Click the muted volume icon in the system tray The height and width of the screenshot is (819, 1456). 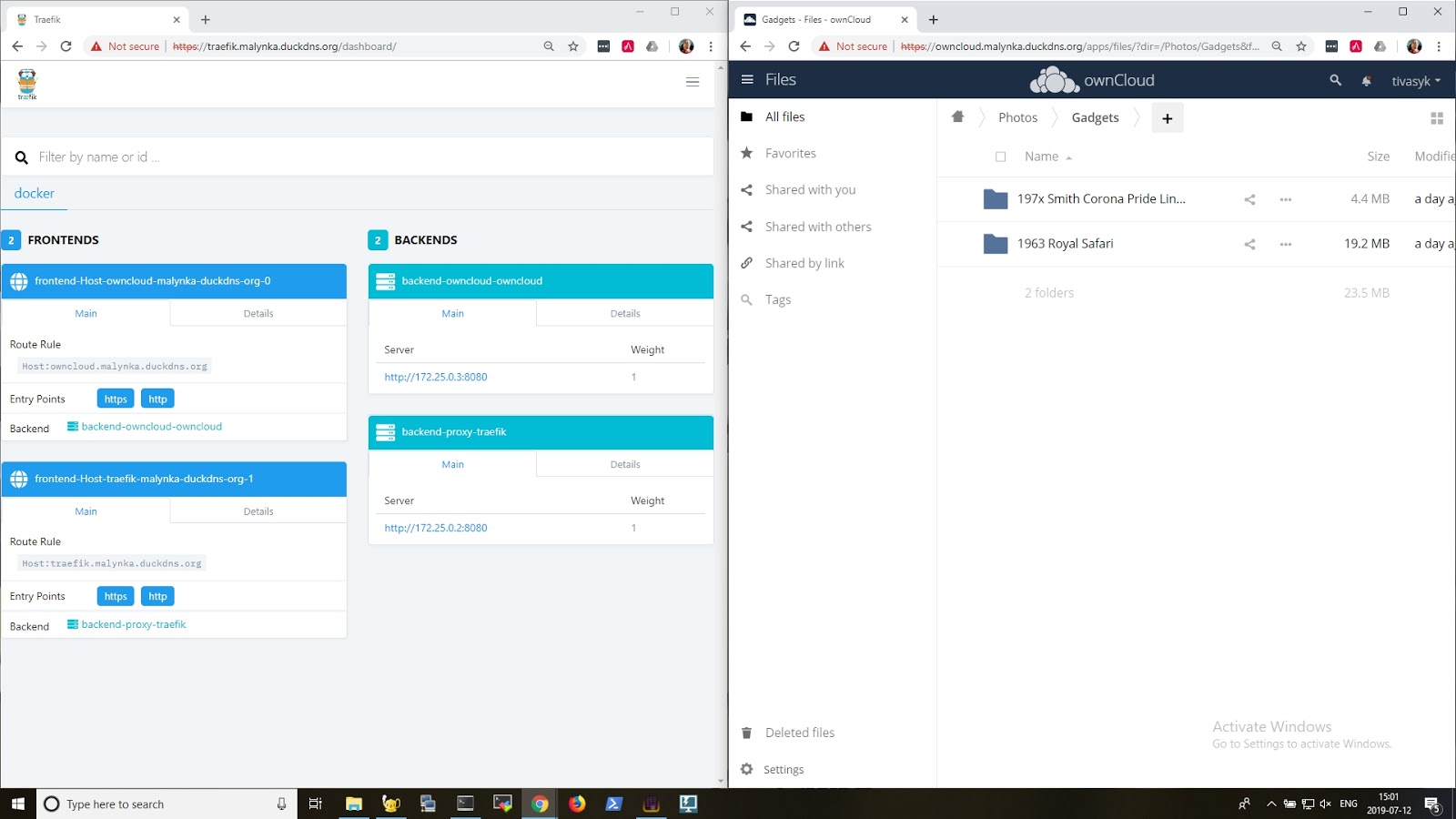click(x=1325, y=804)
